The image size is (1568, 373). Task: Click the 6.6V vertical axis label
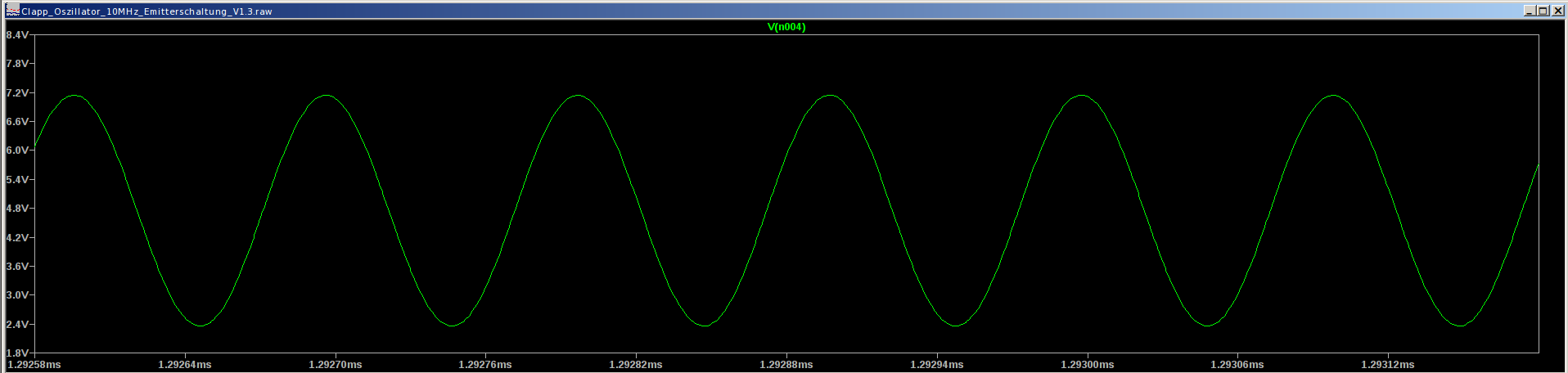point(17,121)
